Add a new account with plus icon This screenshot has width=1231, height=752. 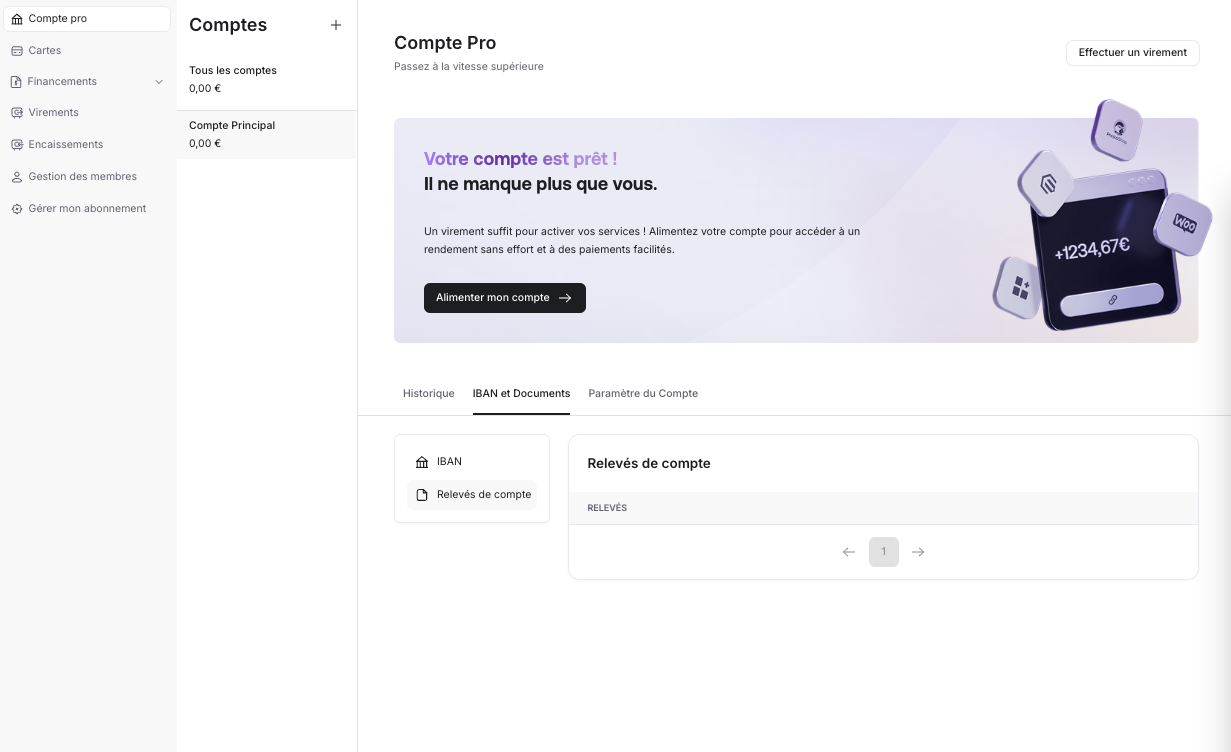click(336, 25)
